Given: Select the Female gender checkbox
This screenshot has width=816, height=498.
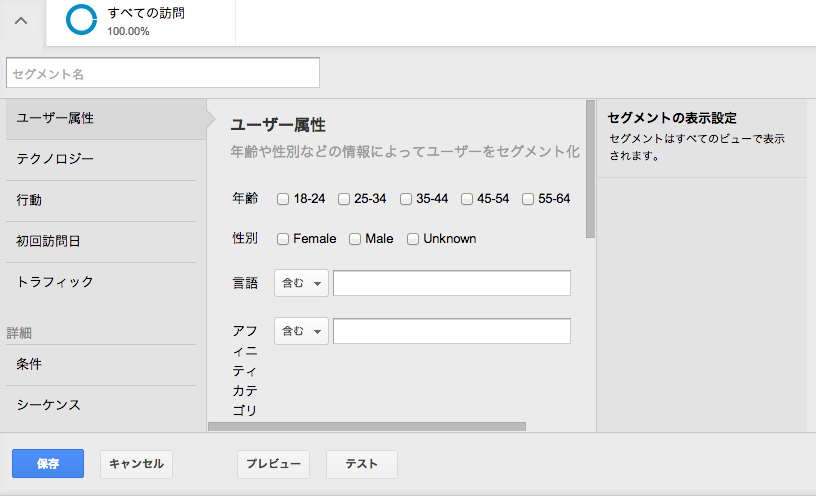Looking at the screenshot, I should click(283, 239).
